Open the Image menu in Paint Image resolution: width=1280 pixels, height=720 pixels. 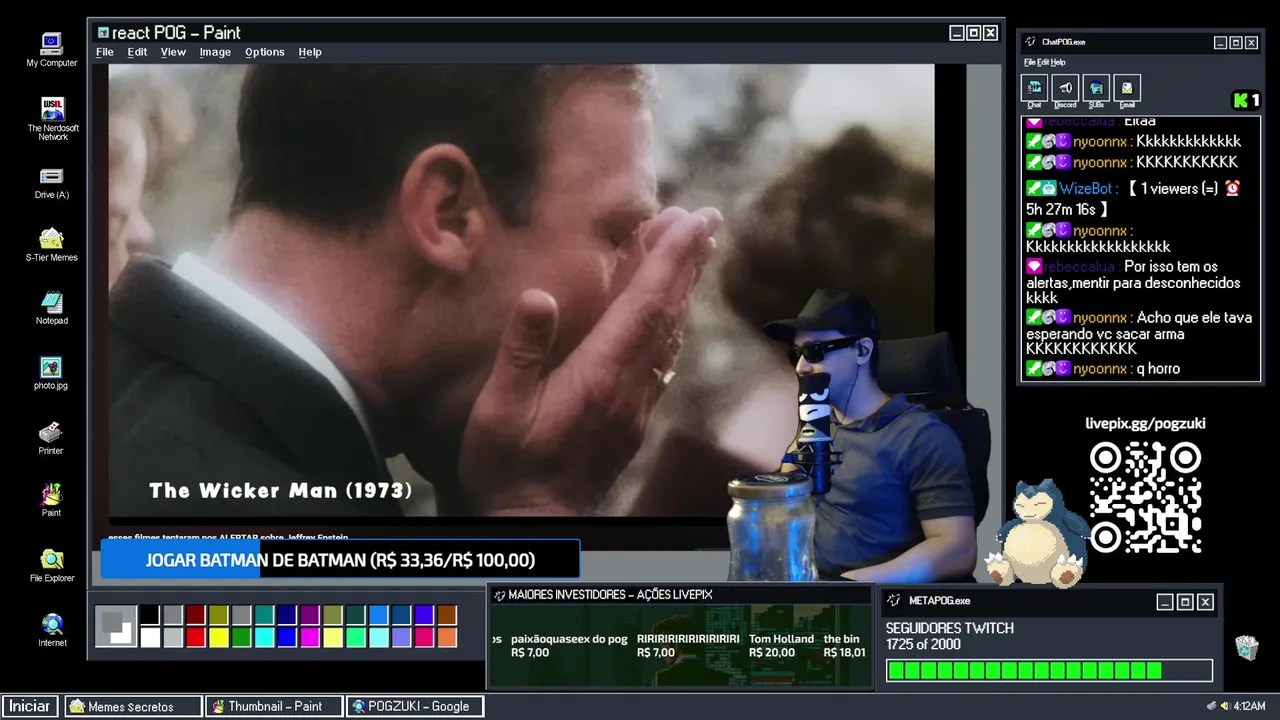click(215, 52)
